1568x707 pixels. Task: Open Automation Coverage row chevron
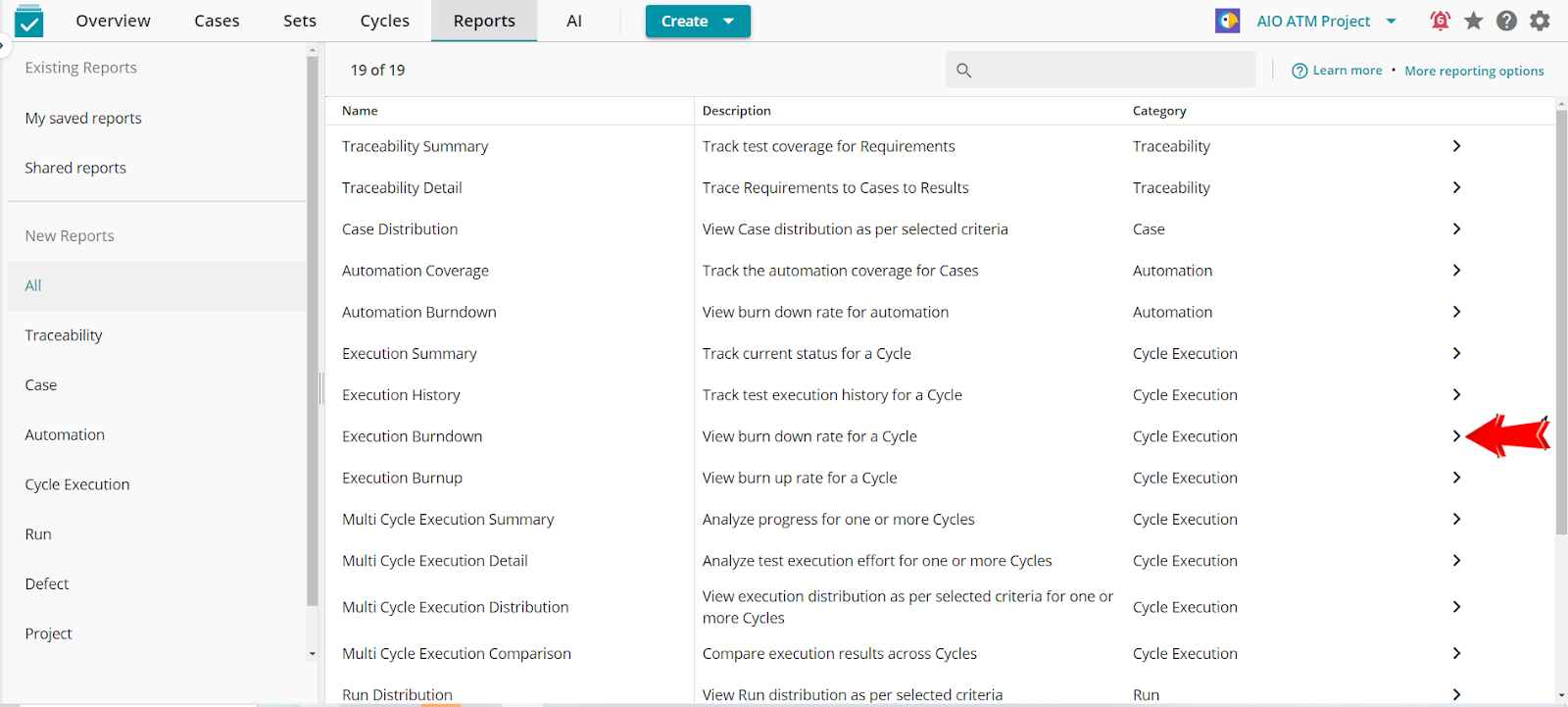pyautogui.click(x=1456, y=270)
